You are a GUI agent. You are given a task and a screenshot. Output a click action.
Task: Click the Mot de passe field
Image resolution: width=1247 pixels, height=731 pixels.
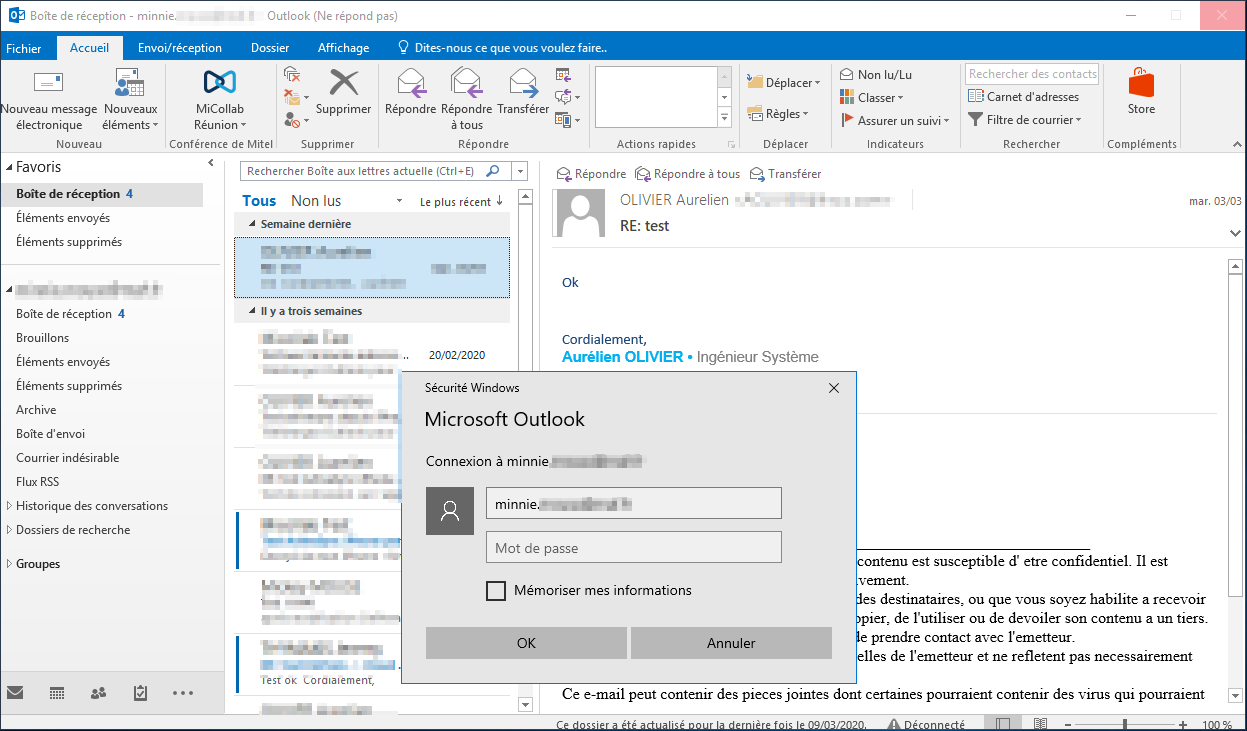[x=633, y=548]
